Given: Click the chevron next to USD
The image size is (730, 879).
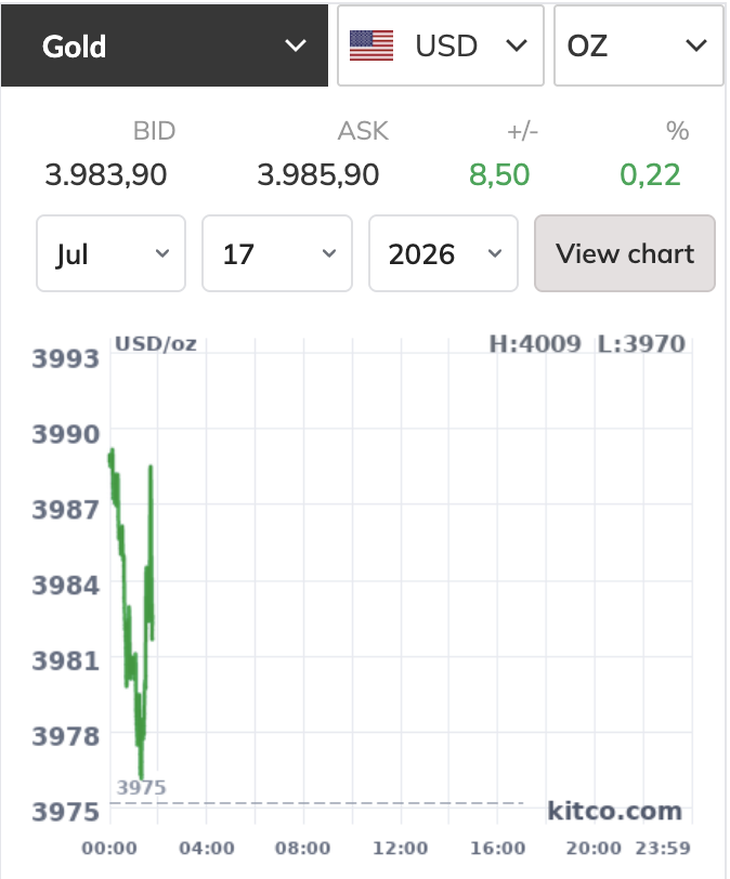Looking at the screenshot, I should point(516,45).
